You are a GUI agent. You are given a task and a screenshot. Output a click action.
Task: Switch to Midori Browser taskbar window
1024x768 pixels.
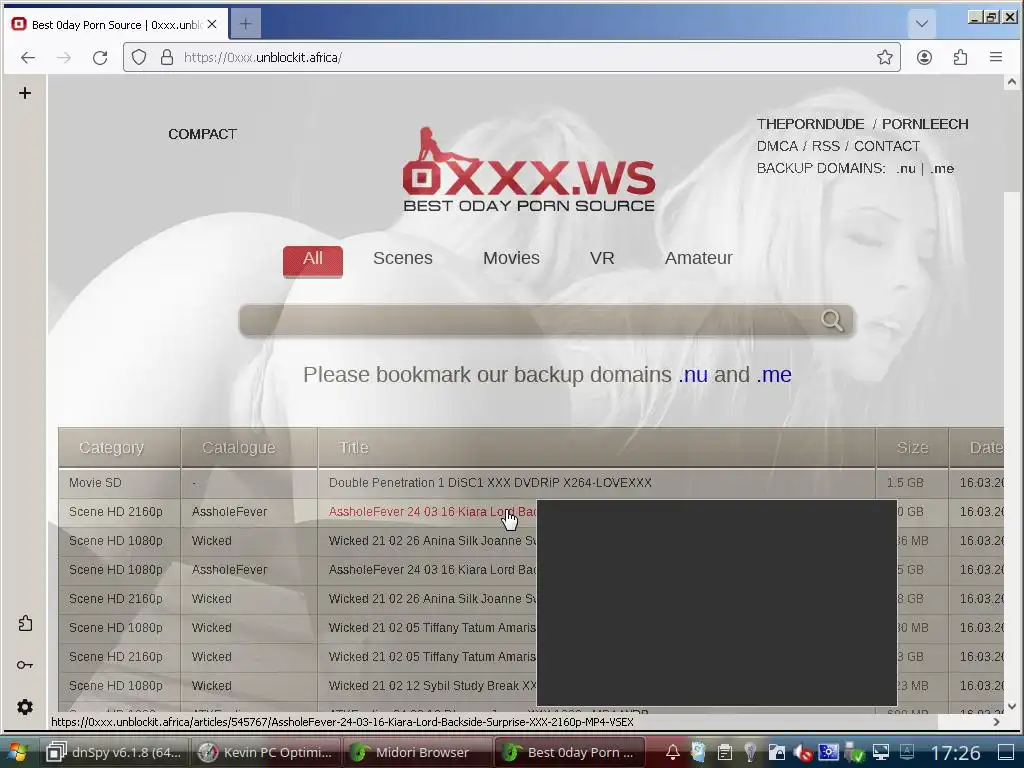(417, 752)
